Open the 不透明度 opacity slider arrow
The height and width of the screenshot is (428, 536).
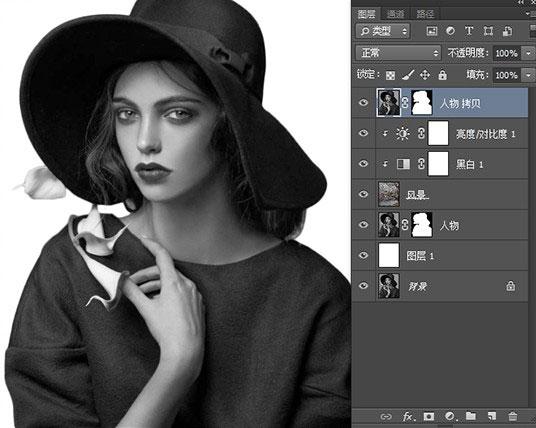(528, 53)
